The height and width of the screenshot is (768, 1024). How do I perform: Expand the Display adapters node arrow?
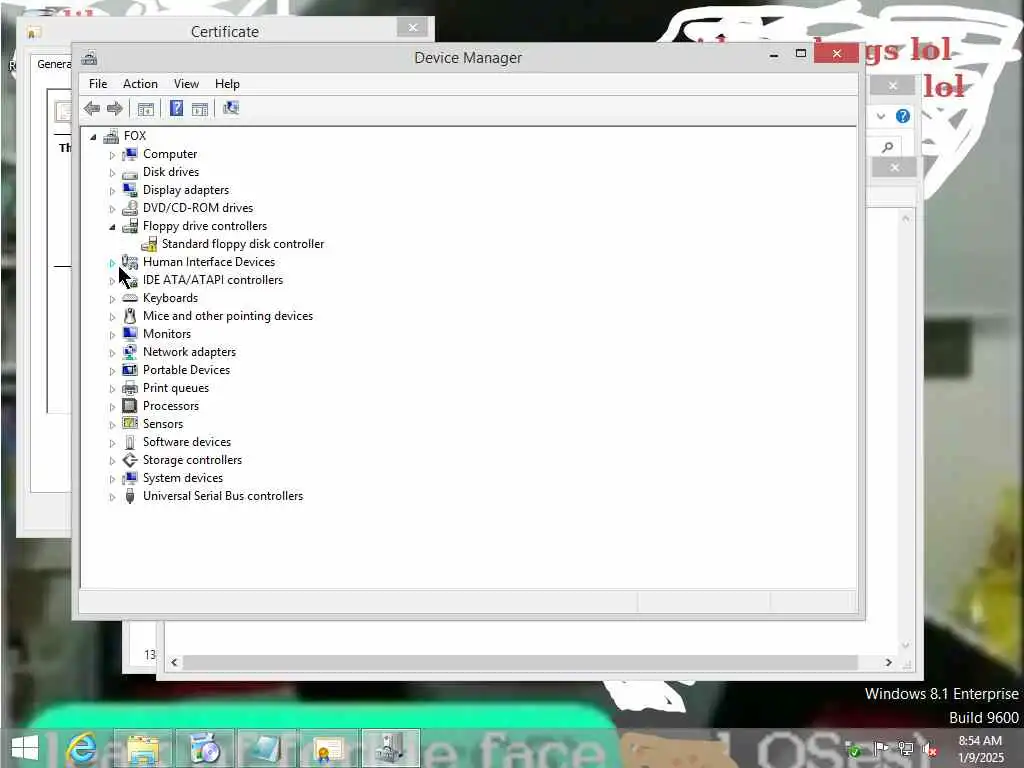[112, 191]
